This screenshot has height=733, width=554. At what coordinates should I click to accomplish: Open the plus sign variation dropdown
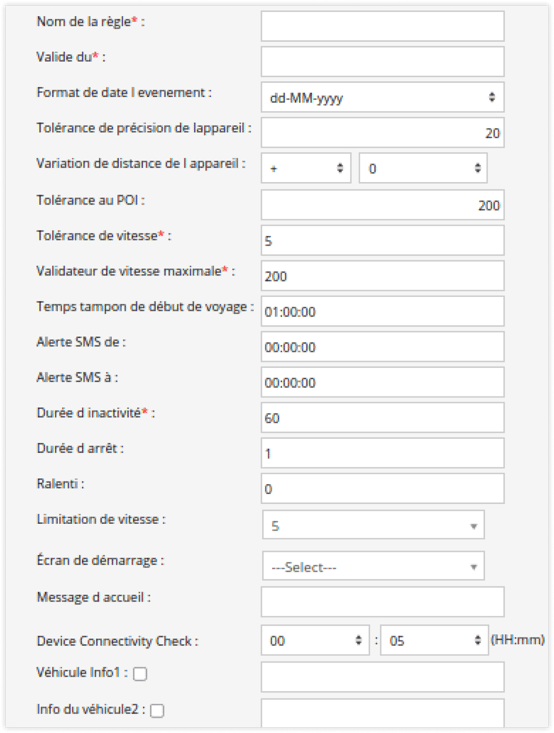point(306,168)
